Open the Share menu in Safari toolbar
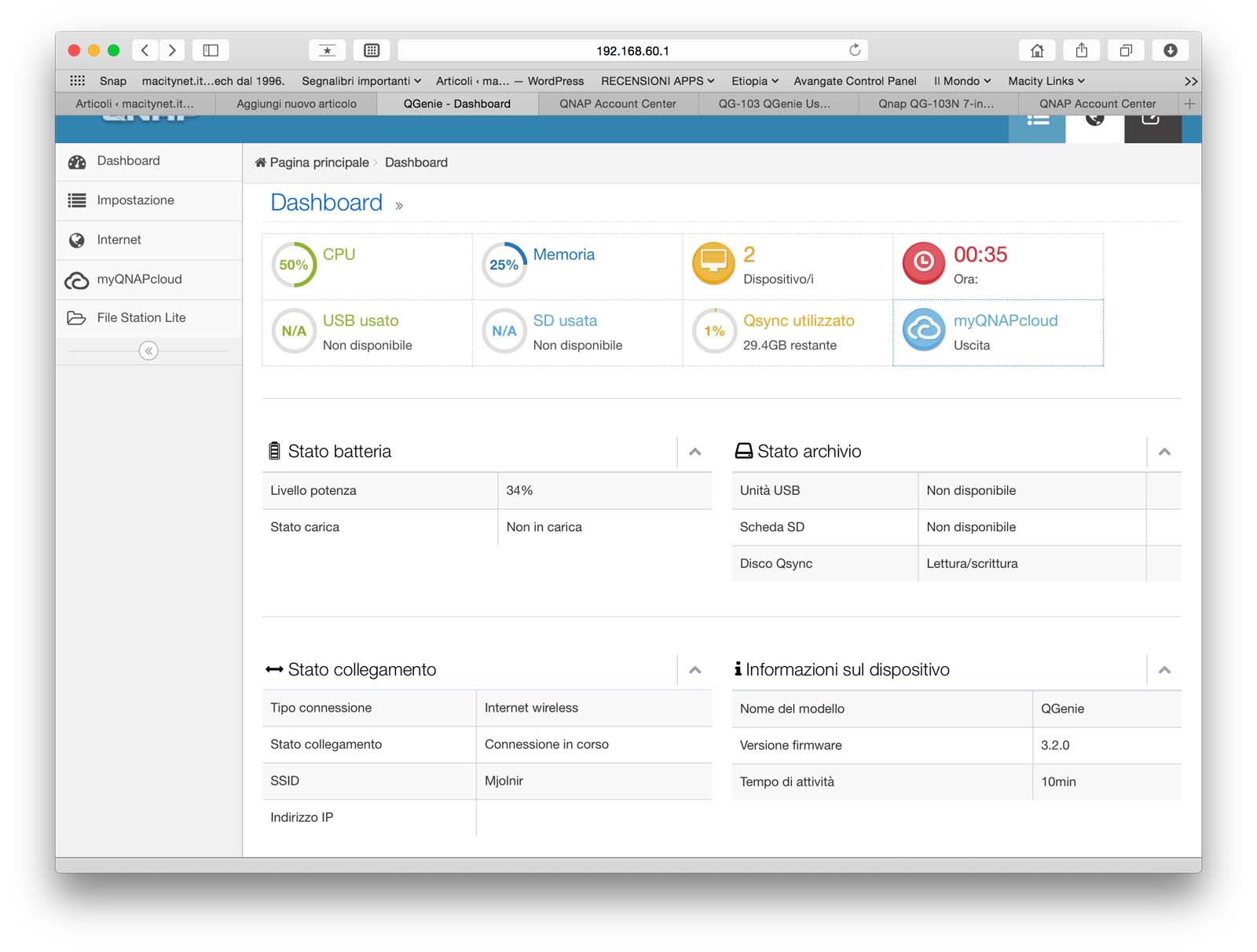This screenshot has width=1257, height=952. click(x=1082, y=50)
